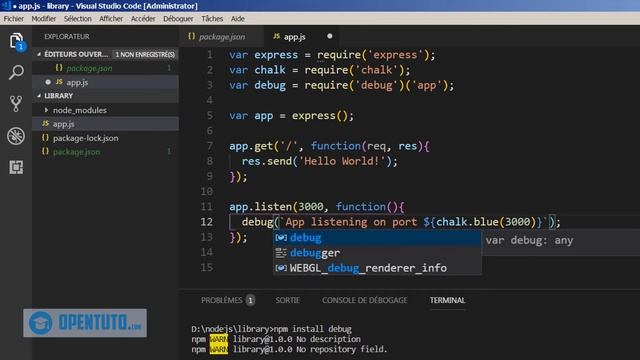Open the Sélection menu
The image size is (640, 360).
coord(78,19)
